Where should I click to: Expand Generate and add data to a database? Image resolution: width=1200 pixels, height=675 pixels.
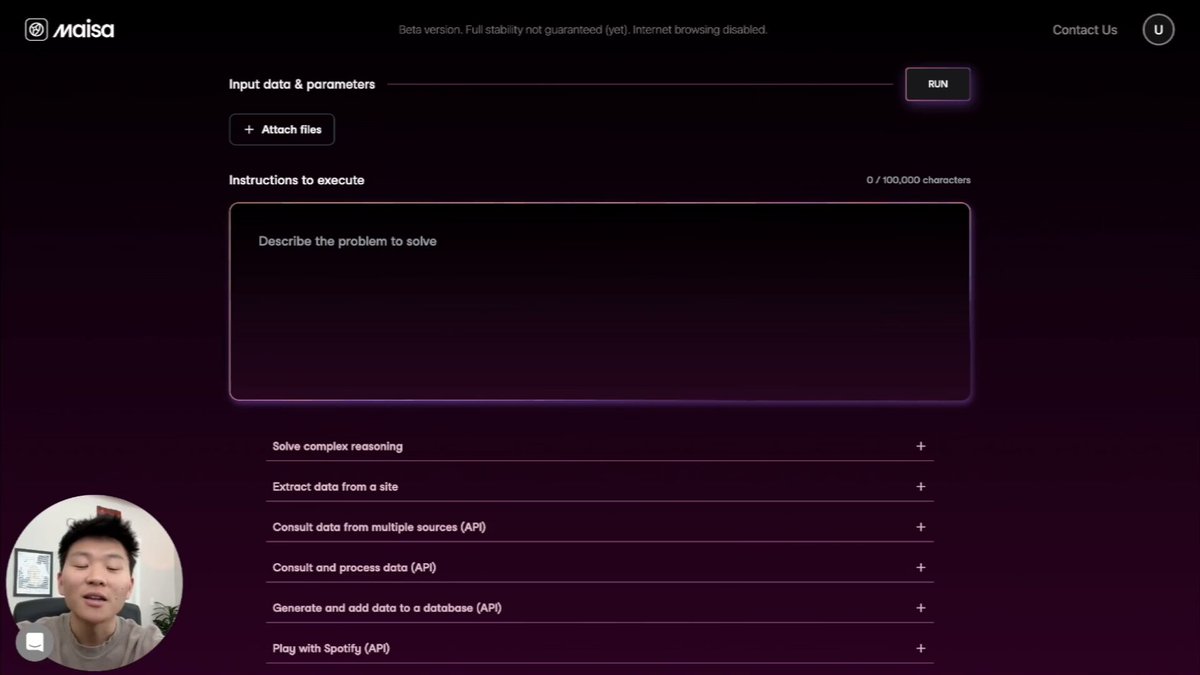[x=600, y=608]
